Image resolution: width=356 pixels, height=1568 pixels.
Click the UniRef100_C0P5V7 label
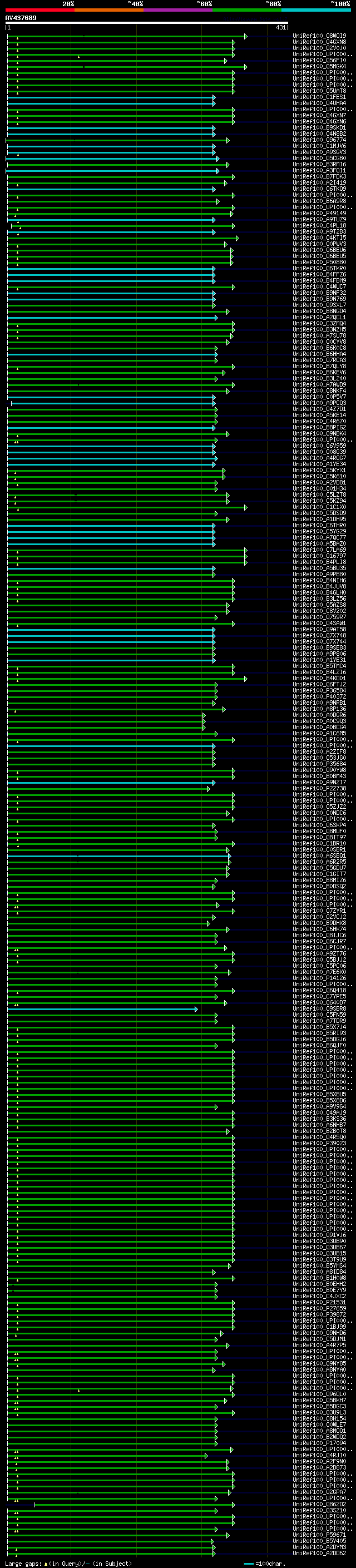coord(319,397)
